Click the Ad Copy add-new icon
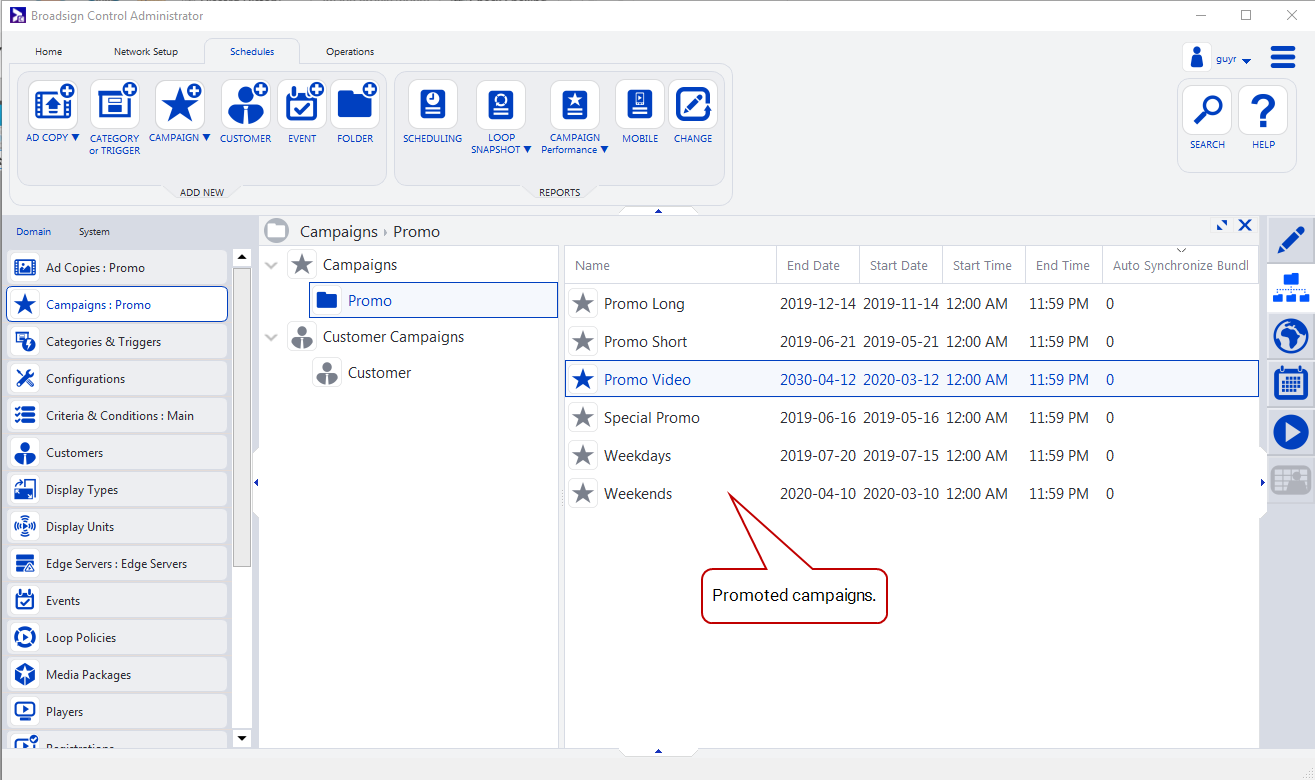The image size is (1315, 780). click(x=52, y=105)
